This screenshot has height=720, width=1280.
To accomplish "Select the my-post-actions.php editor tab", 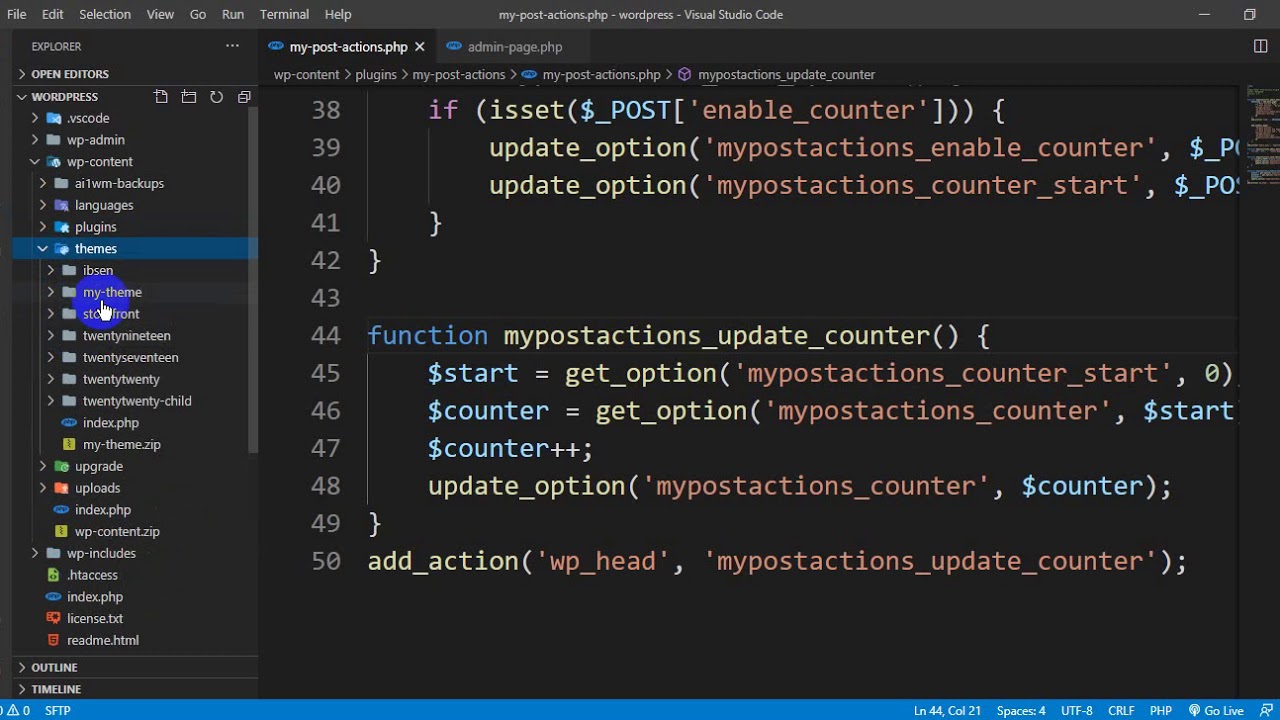I will [x=347, y=47].
